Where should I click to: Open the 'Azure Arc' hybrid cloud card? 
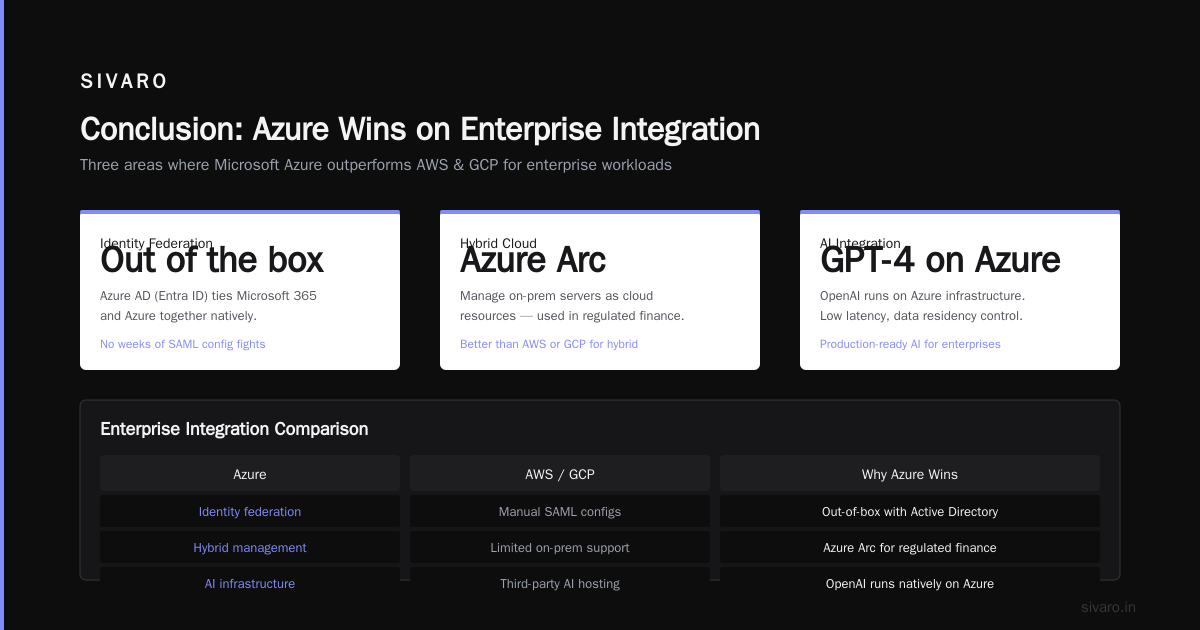click(x=600, y=290)
